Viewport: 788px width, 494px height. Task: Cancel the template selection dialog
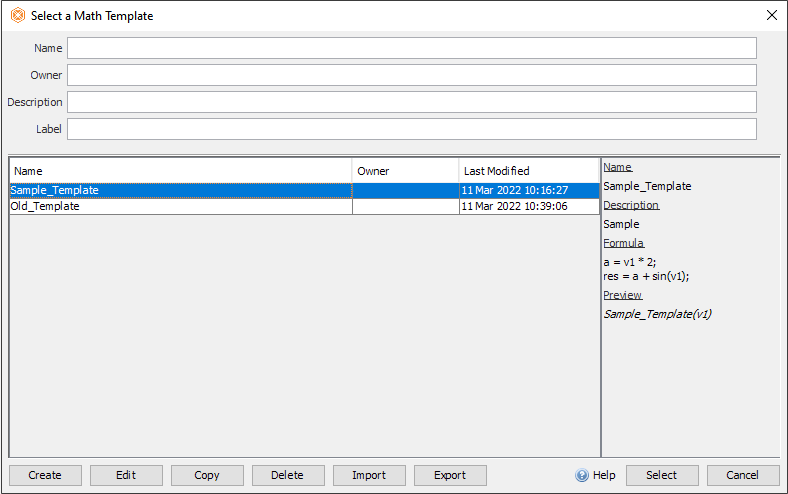click(x=743, y=475)
